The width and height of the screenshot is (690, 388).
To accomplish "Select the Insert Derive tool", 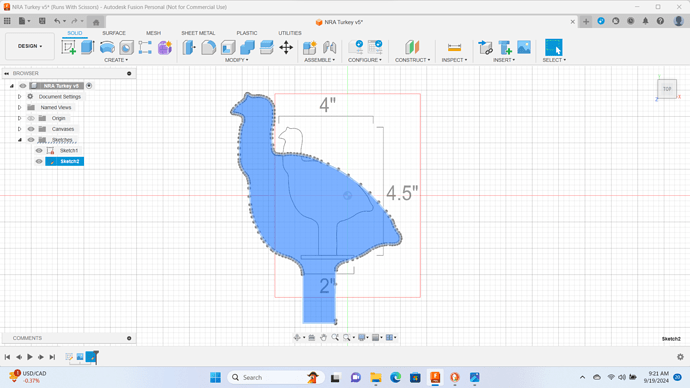I will tap(485, 47).
